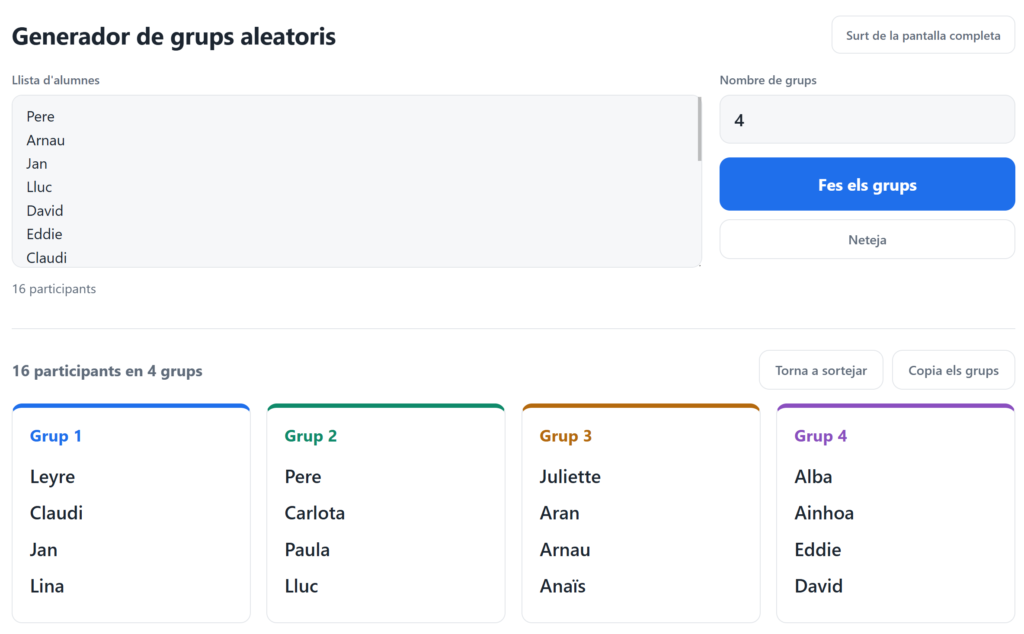Image resolution: width=1024 pixels, height=634 pixels.
Task: Select Pere in the Grup 2 card
Action: (303, 477)
